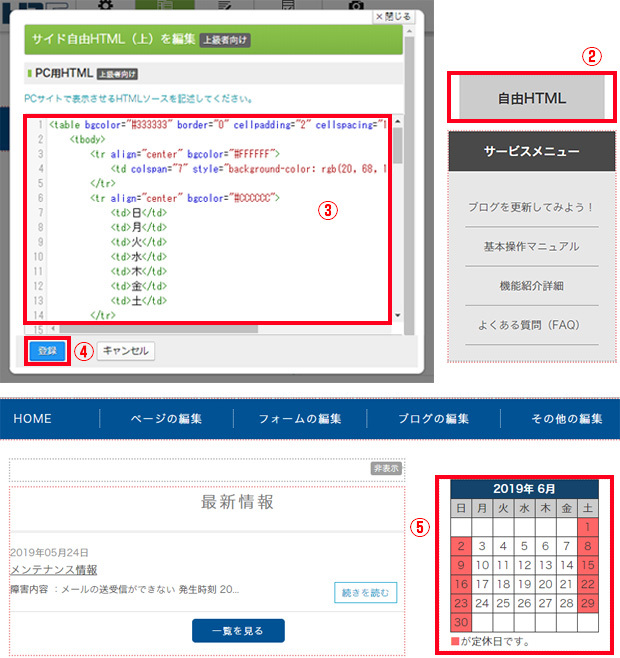Open 機能紹介詳細 link
The image size is (620, 658).
(x=532, y=286)
